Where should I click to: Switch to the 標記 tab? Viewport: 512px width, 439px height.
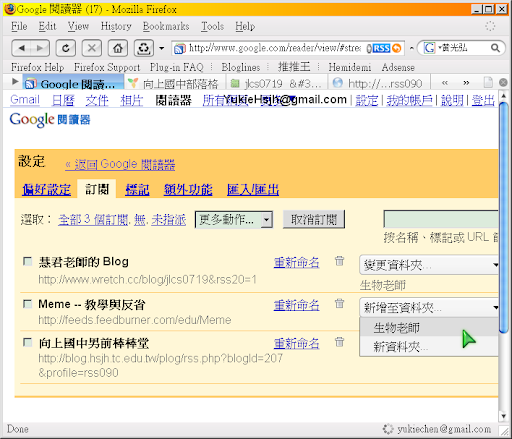tap(137, 190)
